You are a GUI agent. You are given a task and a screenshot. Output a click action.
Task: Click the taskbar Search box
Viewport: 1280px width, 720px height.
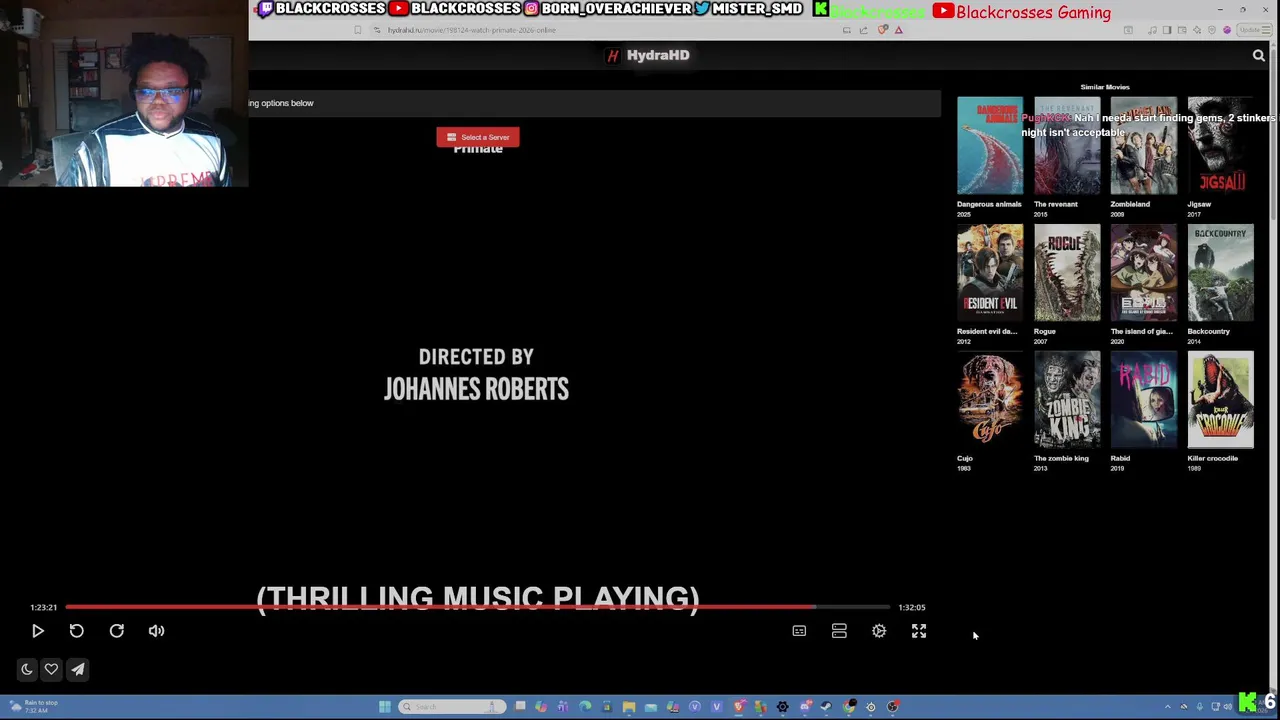pos(450,707)
